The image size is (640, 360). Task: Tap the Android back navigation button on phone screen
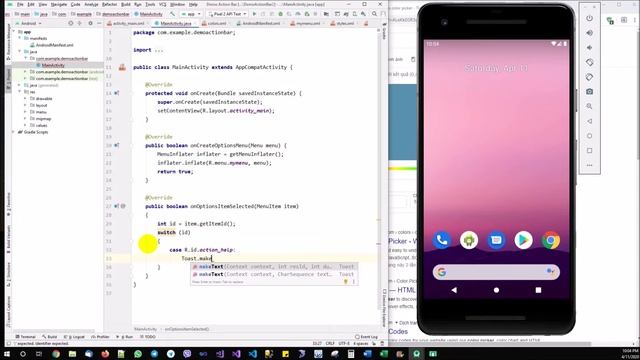pos(454,290)
